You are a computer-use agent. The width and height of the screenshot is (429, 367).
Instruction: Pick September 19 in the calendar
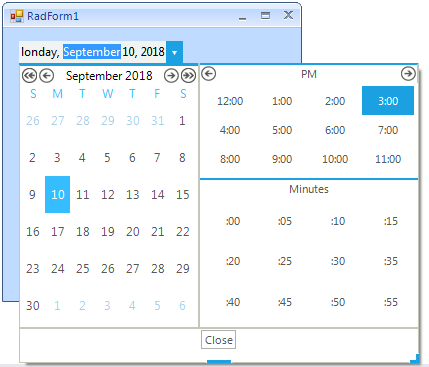pos(108,231)
